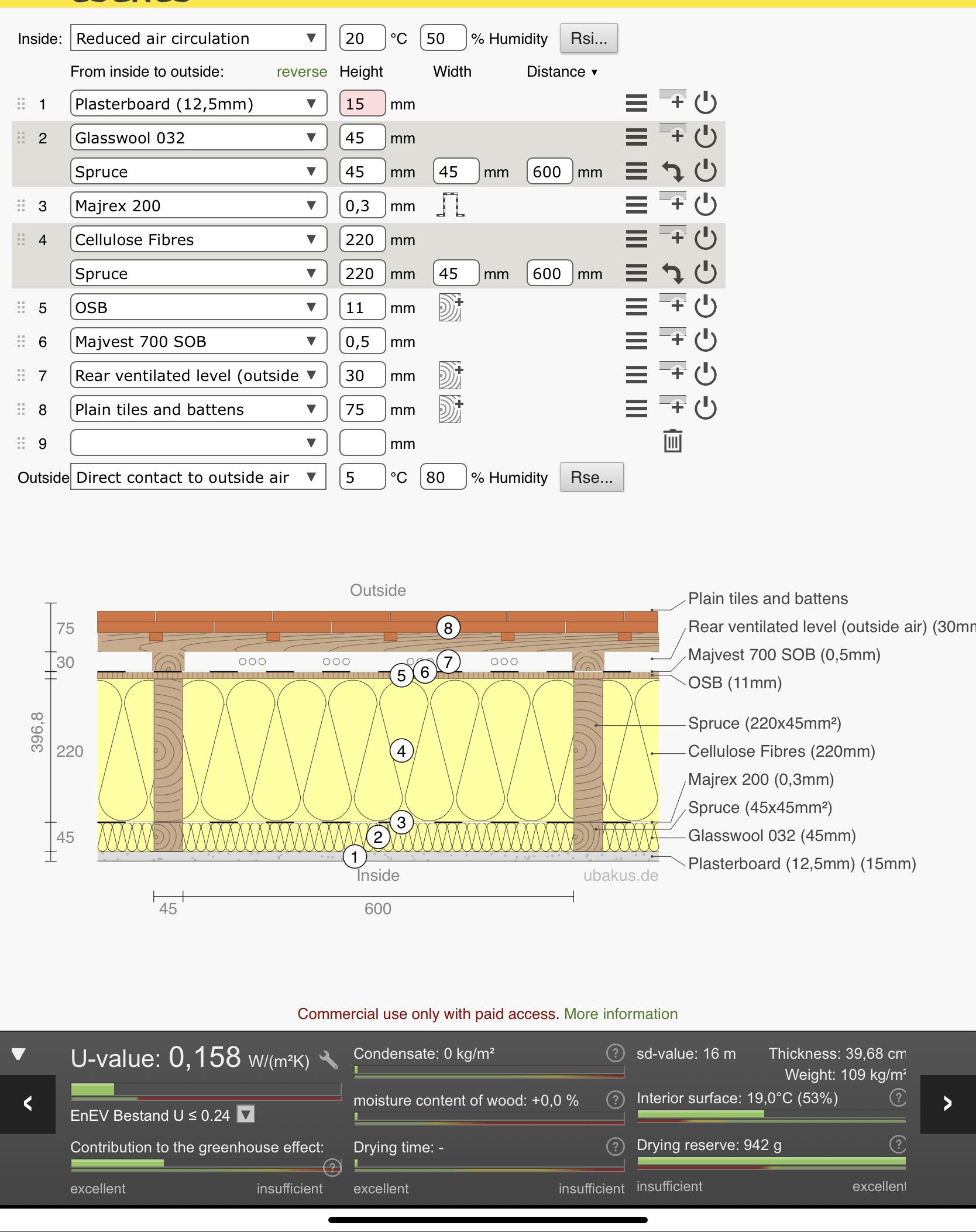Open the Cellulose Fibres material dropdown

click(198, 239)
